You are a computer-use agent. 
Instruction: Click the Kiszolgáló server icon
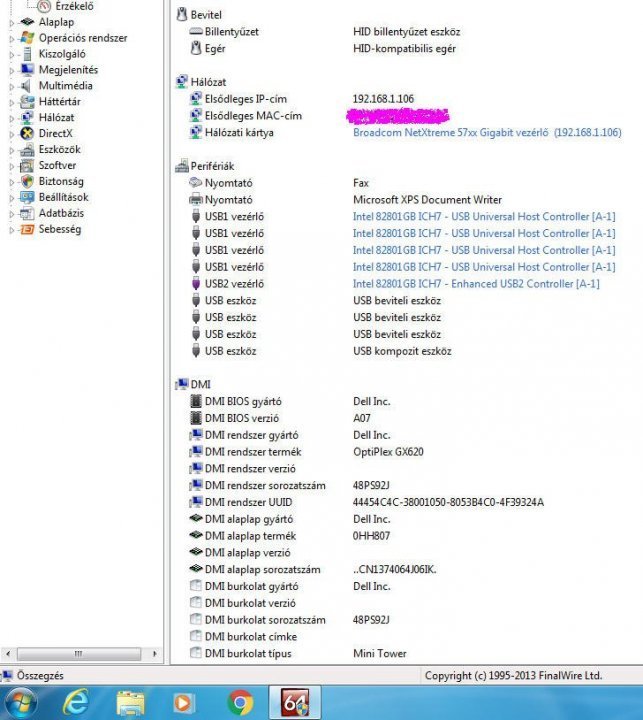pos(28,54)
